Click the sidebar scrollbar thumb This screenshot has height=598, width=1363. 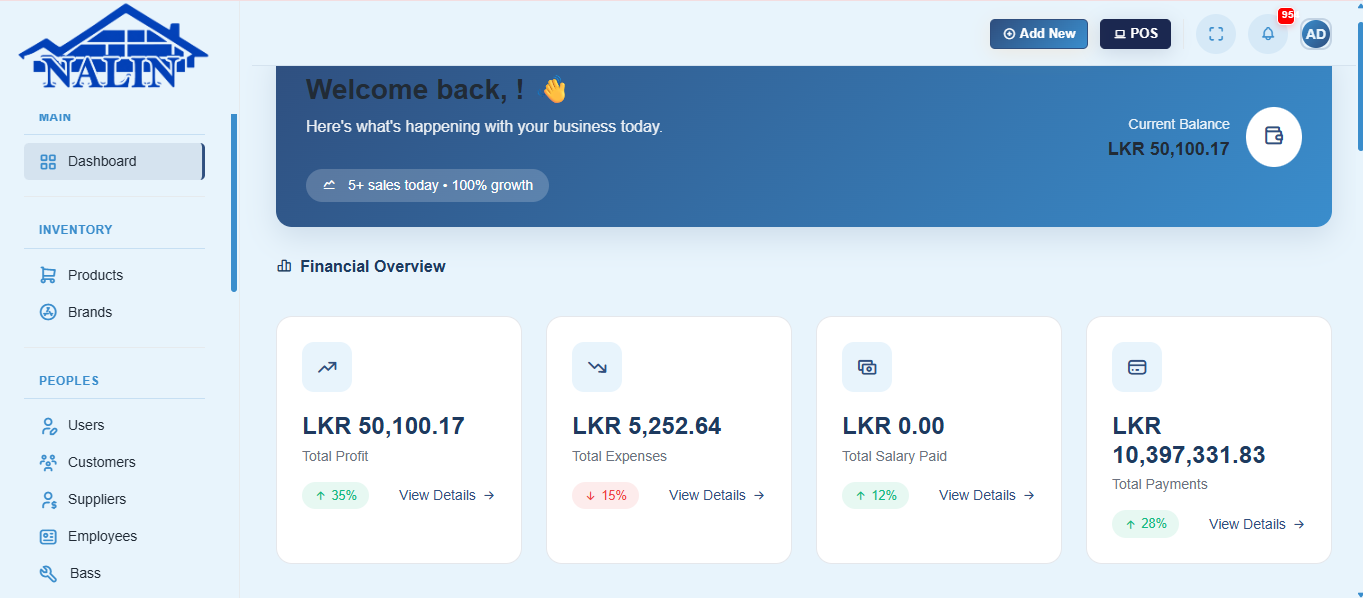(x=234, y=202)
